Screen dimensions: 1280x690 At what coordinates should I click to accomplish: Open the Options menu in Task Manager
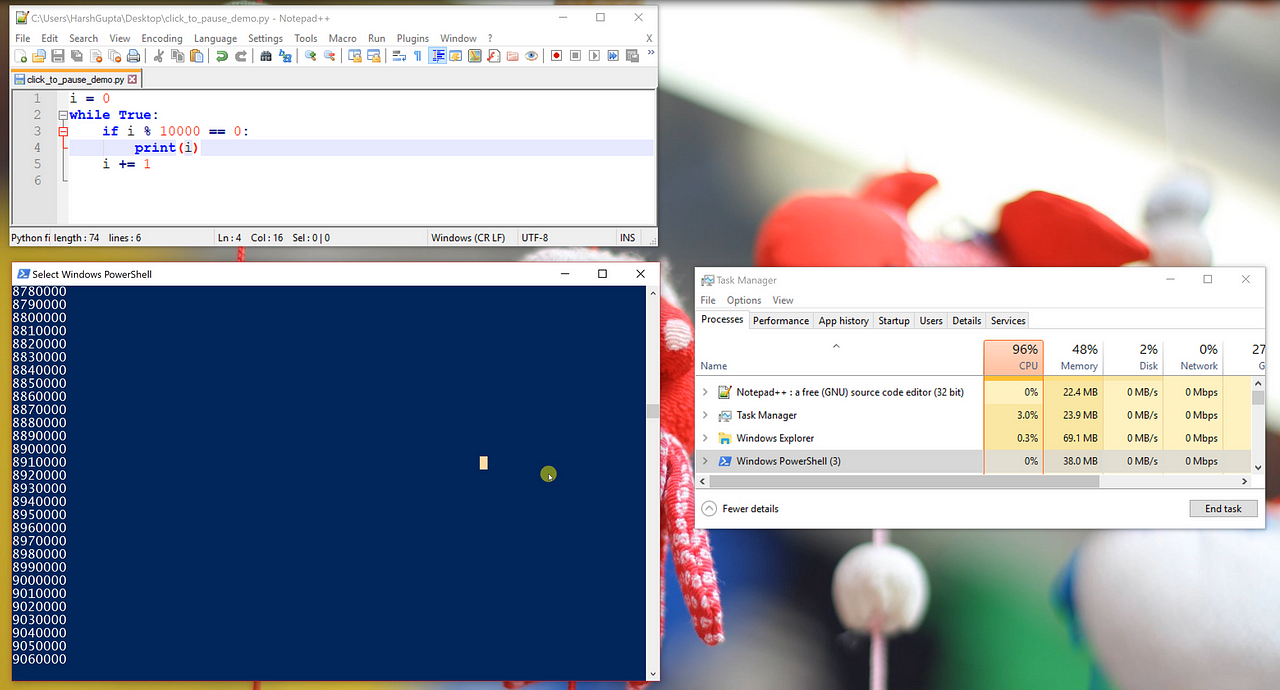(x=744, y=300)
